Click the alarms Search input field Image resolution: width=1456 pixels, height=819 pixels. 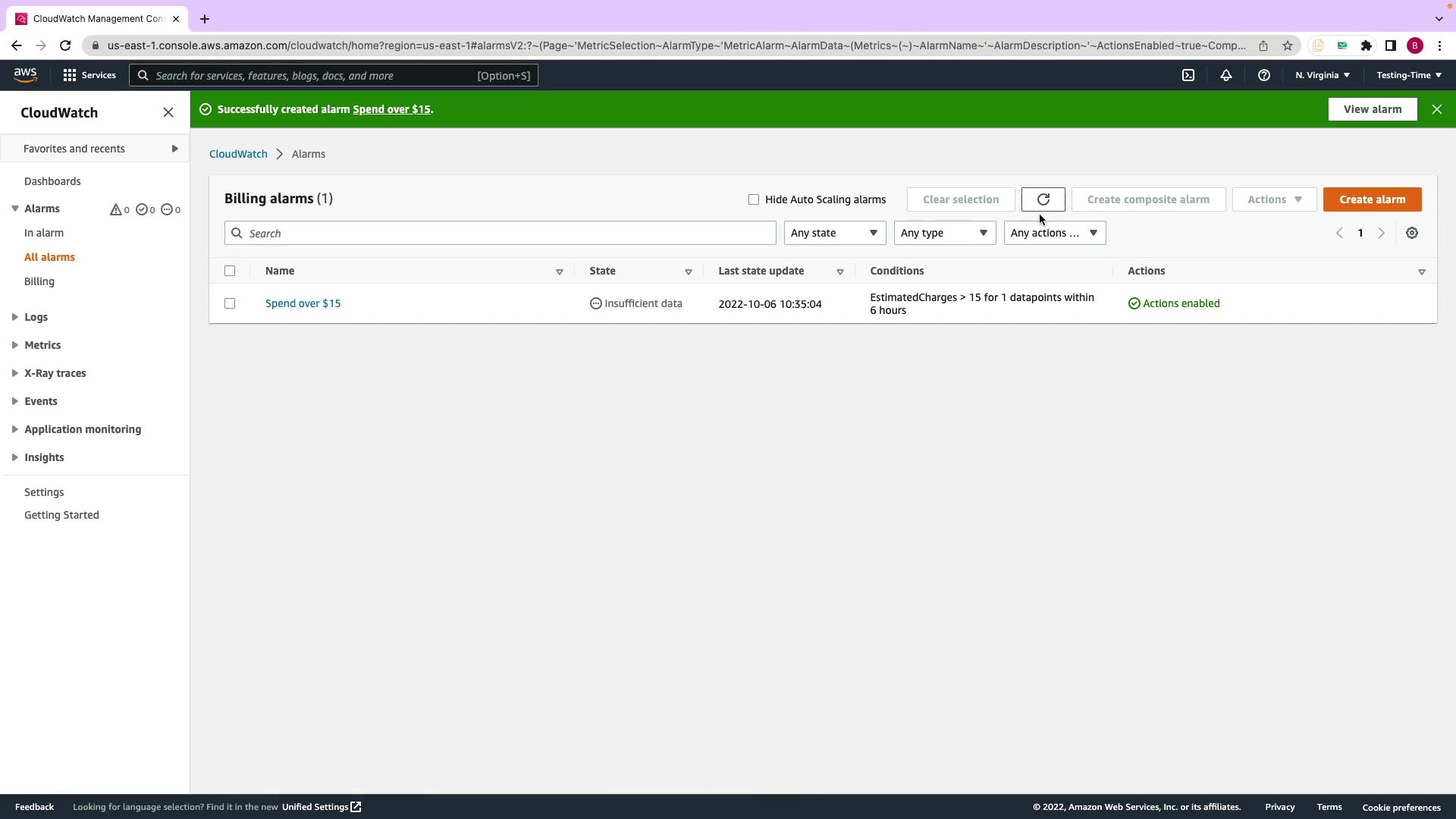click(500, 233)
